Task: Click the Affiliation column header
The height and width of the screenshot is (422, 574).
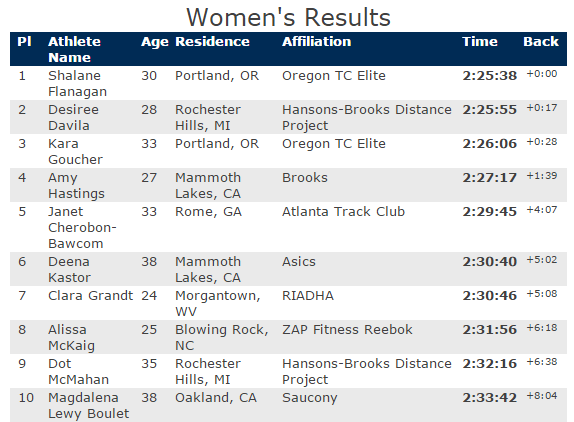Action: pyautogui.click(x=316, y=41)
